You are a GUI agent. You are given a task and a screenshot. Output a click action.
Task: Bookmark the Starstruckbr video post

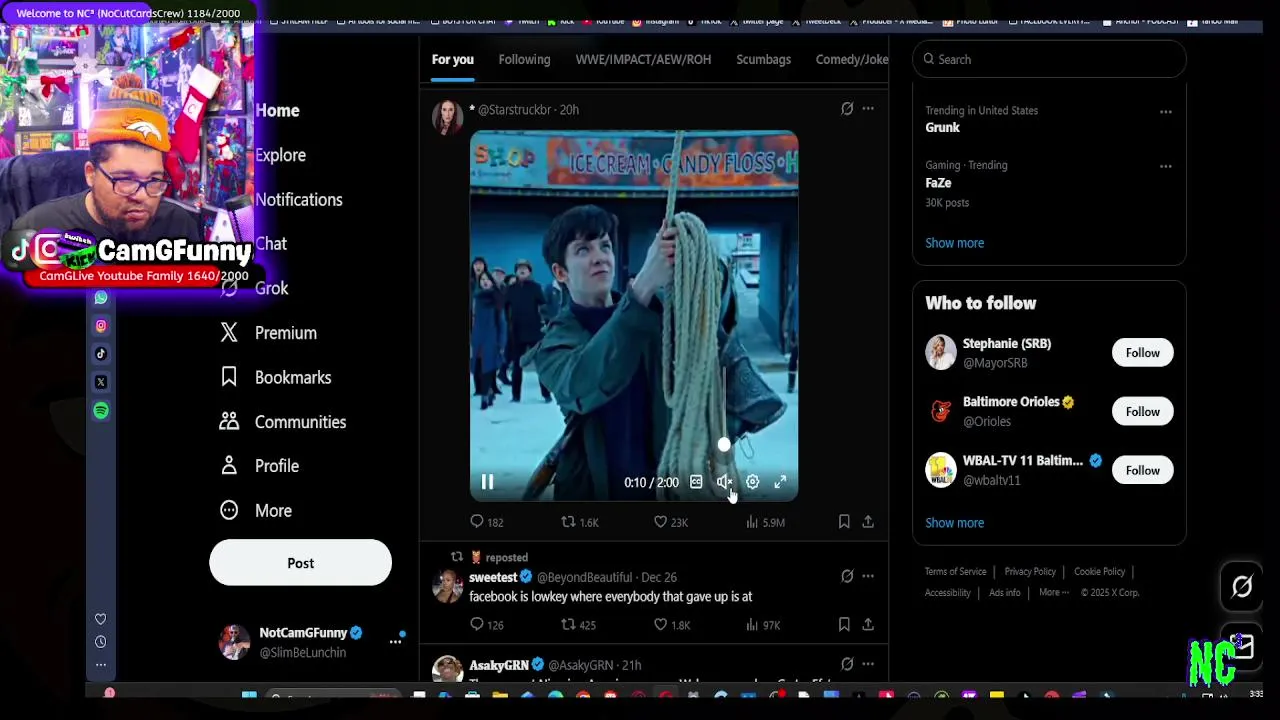tap(844, 522)
